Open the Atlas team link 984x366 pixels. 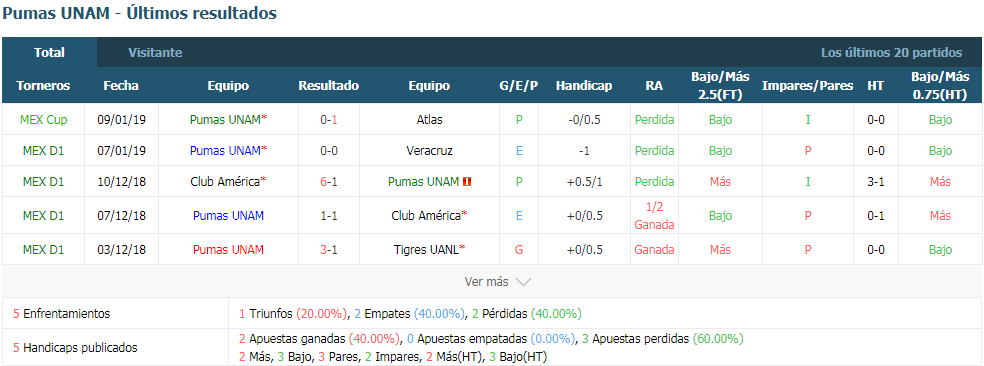click(x=429, y=119)
